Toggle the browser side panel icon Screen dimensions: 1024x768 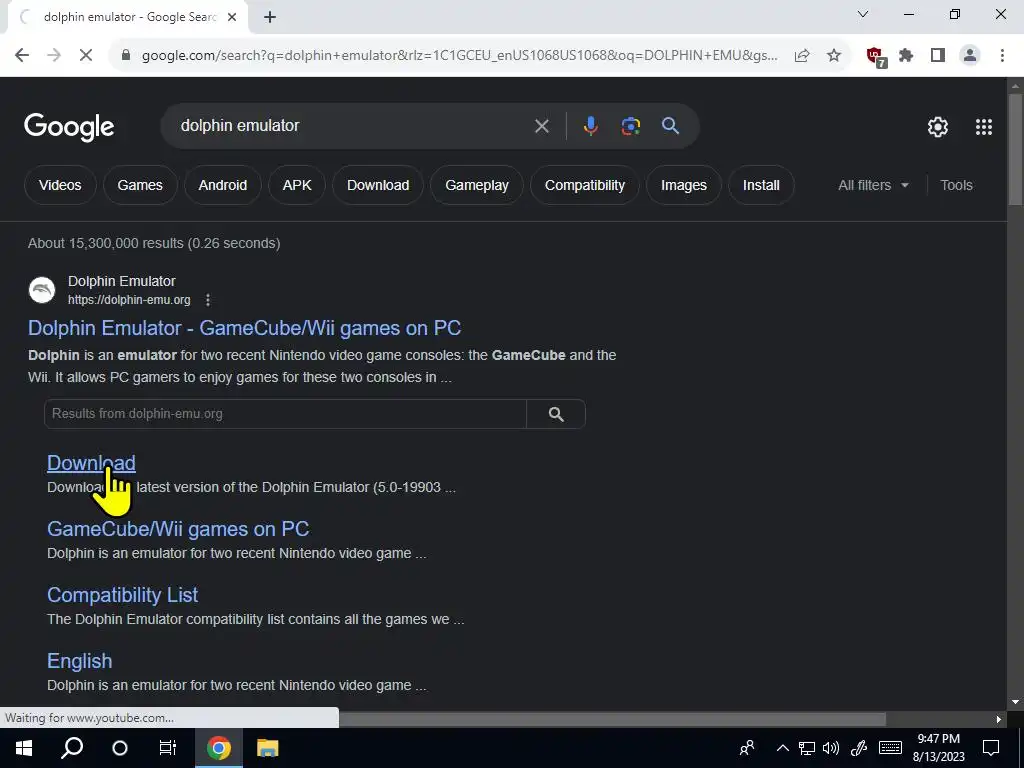[x=938, y=56]
